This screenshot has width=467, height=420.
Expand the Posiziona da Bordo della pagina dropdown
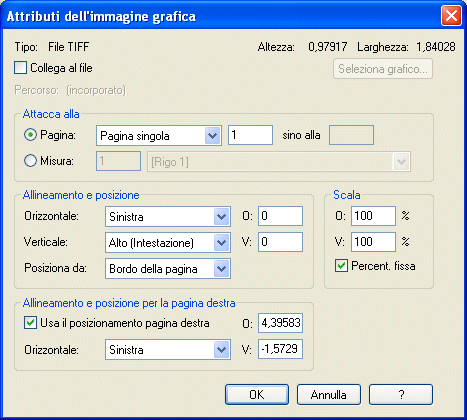[x=168, y=268]
